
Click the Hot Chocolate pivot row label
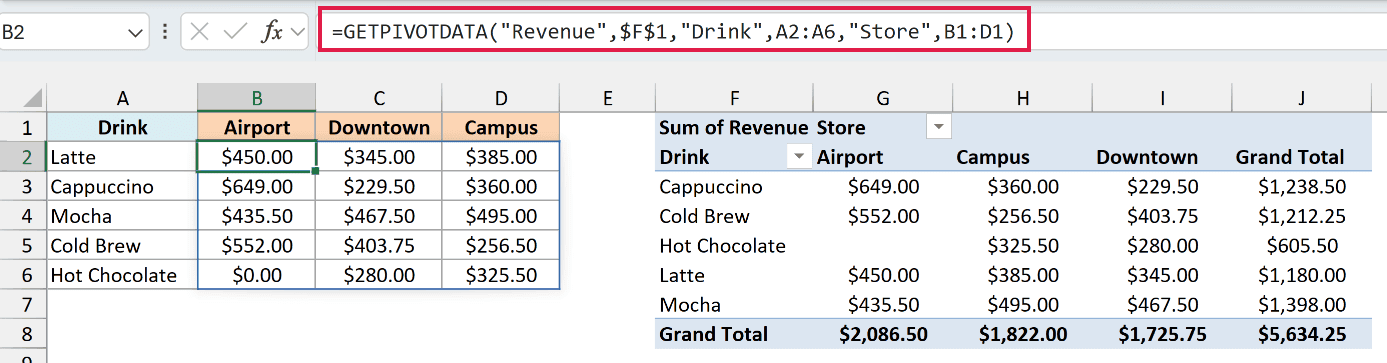(x=734, y=246)
